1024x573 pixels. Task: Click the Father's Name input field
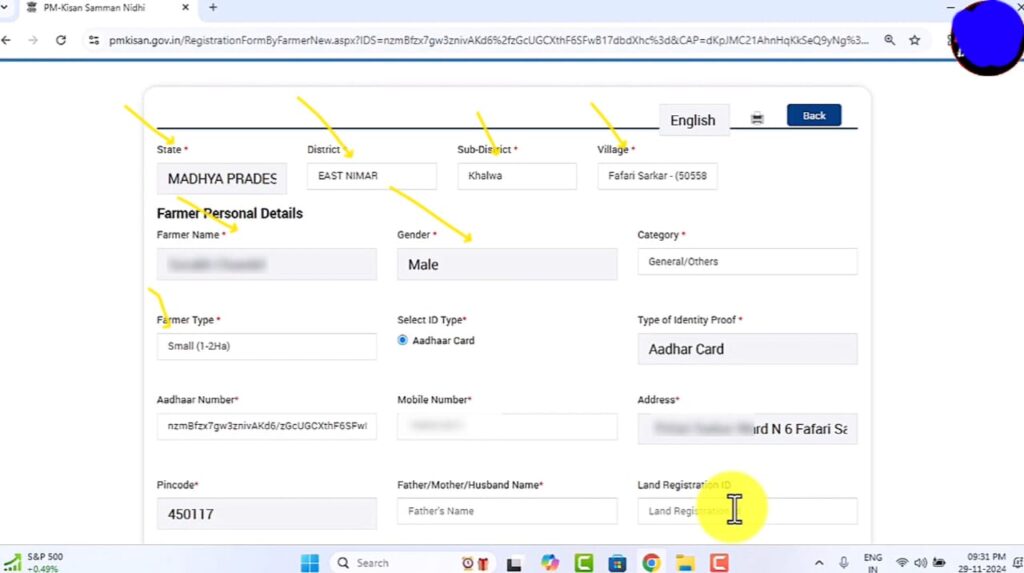click(x=506, y=511)
